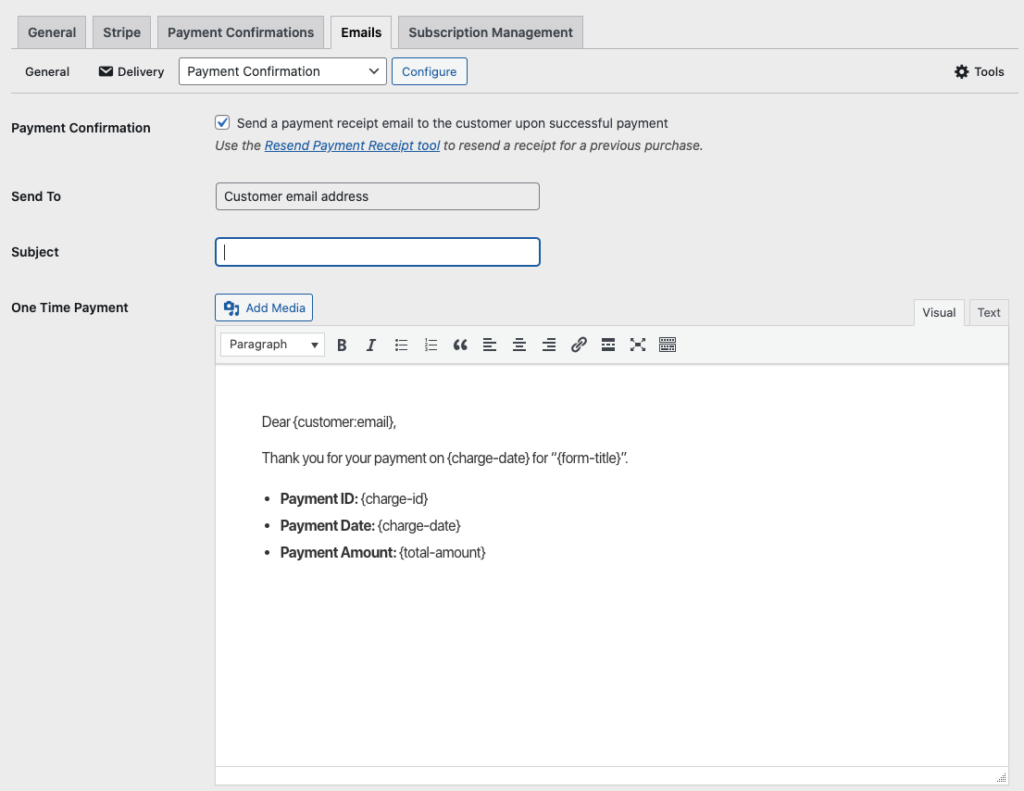Toggle the toolbar kitchen sink
Screen dimensions: 1024x791
[667, 345]
